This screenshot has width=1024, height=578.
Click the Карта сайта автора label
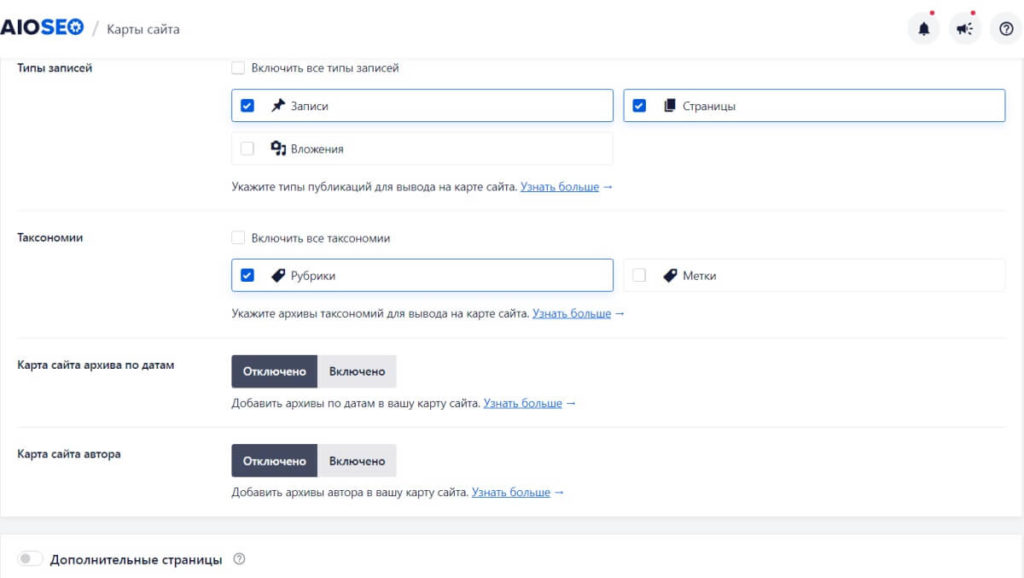click(x=69, y=454)
